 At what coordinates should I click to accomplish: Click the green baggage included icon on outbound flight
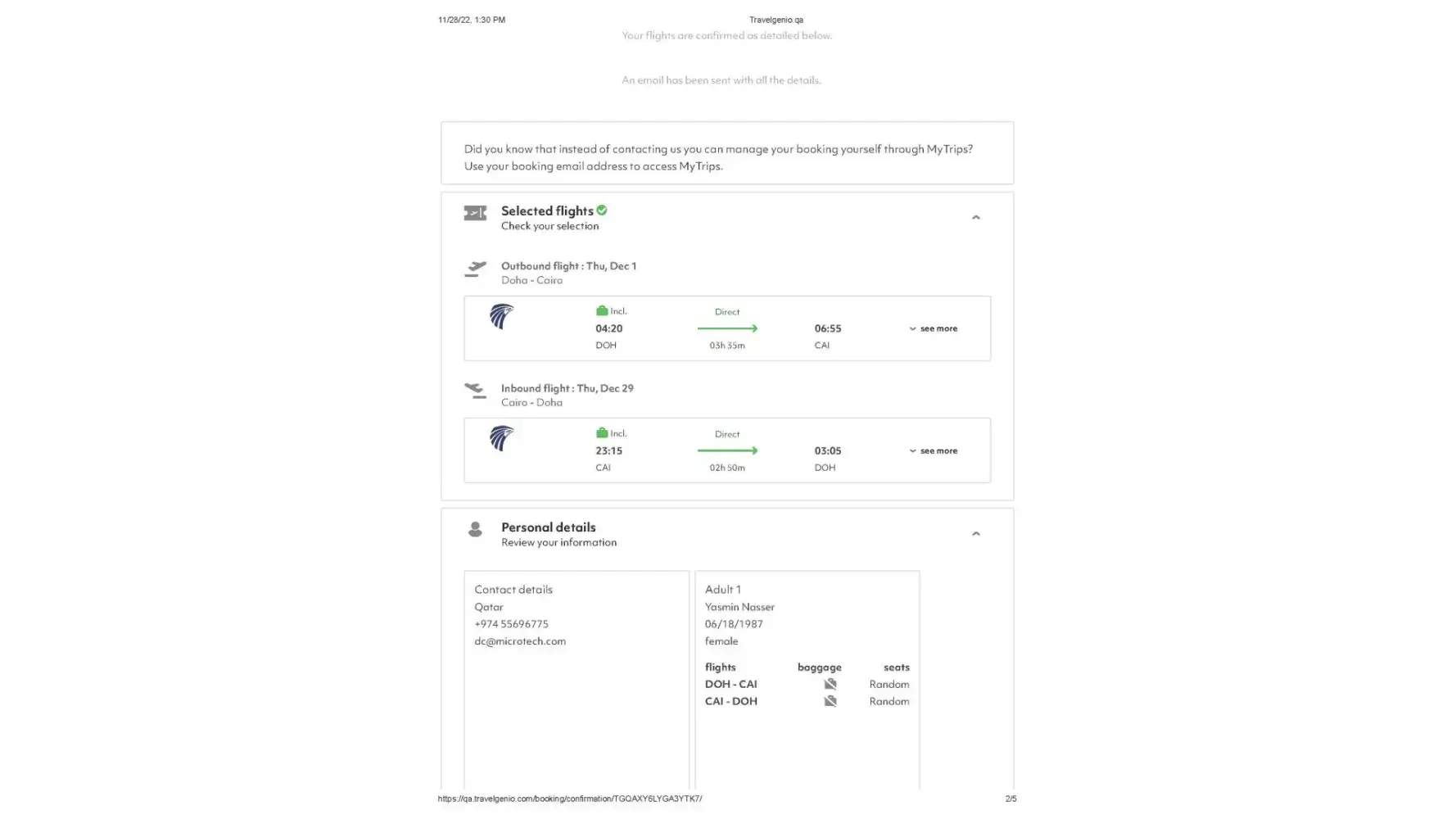pyautogui.click(x=602, y=311)
